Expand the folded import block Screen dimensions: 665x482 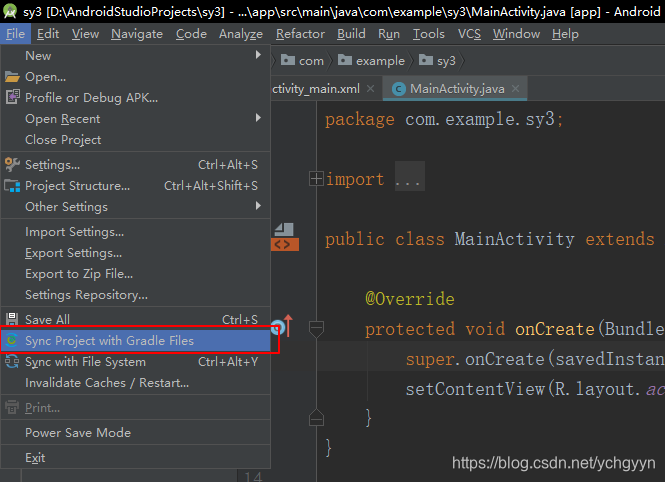click(x=316, y=178)
